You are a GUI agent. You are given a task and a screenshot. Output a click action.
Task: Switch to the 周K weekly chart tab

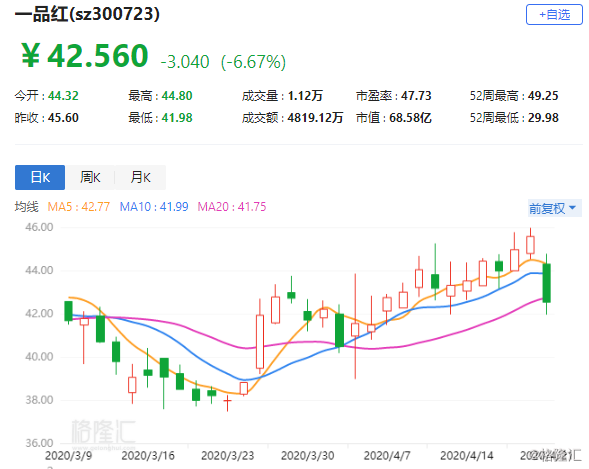(x=90, y=177)
